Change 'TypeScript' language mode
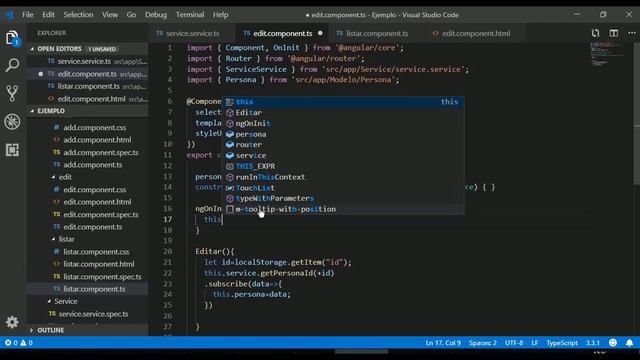 click(x=562, y=342)
